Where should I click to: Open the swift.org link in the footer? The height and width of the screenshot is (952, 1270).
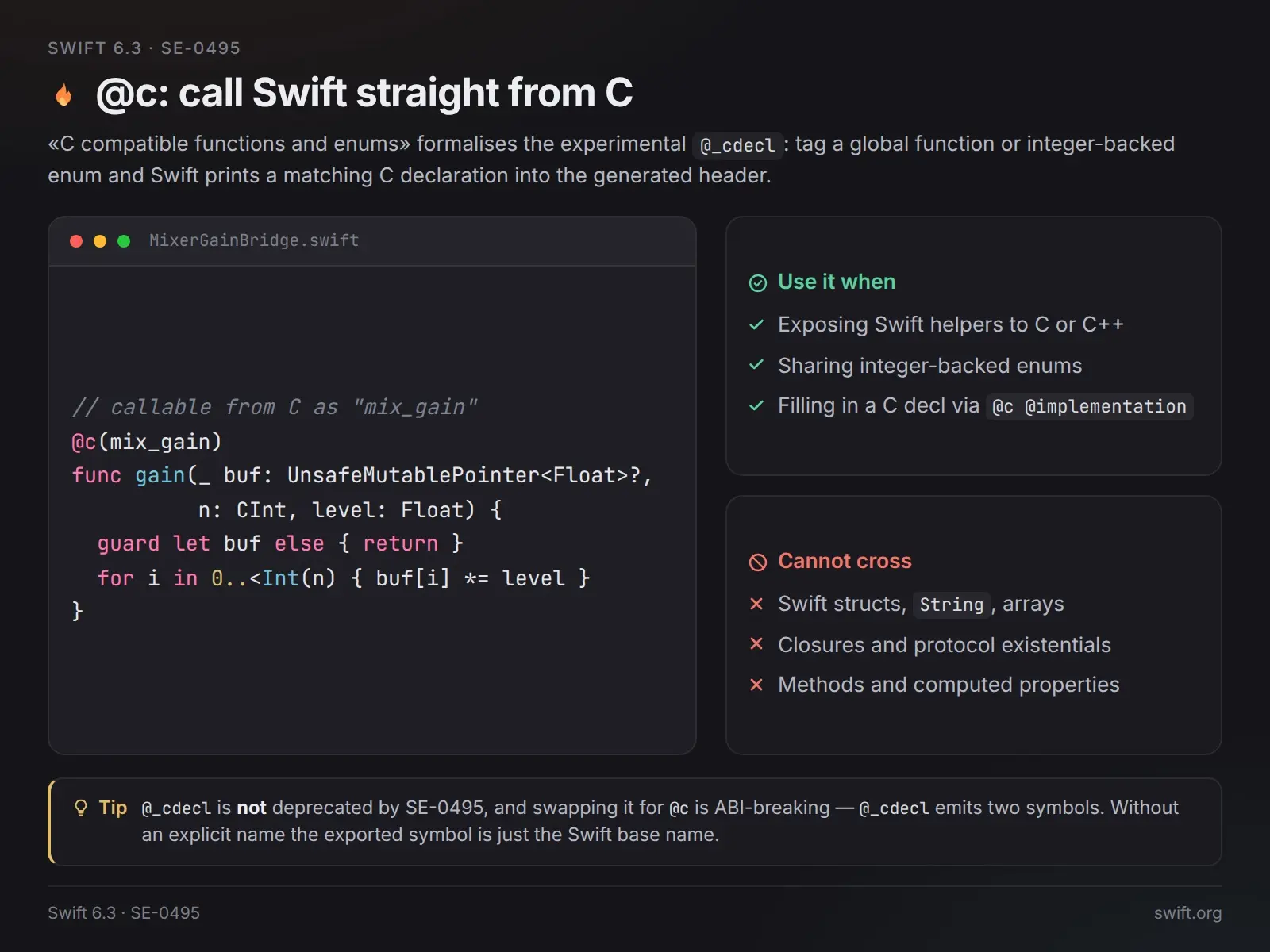coord(1187,912)
